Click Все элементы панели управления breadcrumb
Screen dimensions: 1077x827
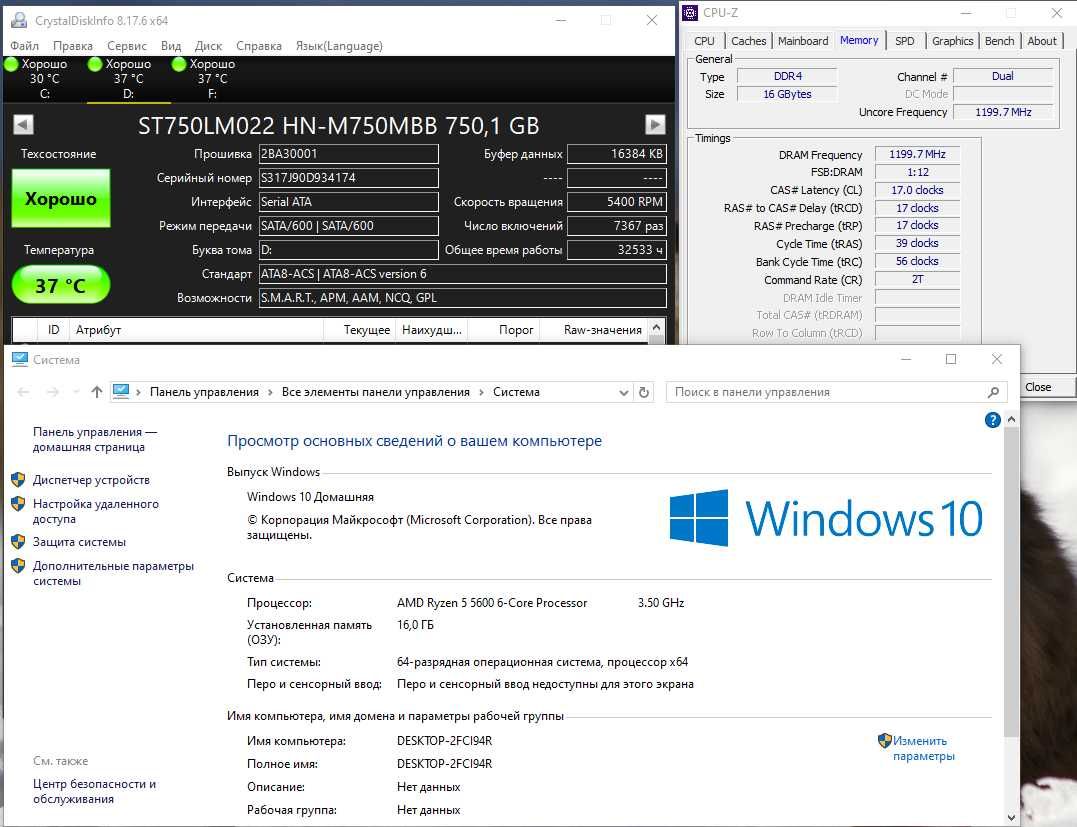[376, 392]
